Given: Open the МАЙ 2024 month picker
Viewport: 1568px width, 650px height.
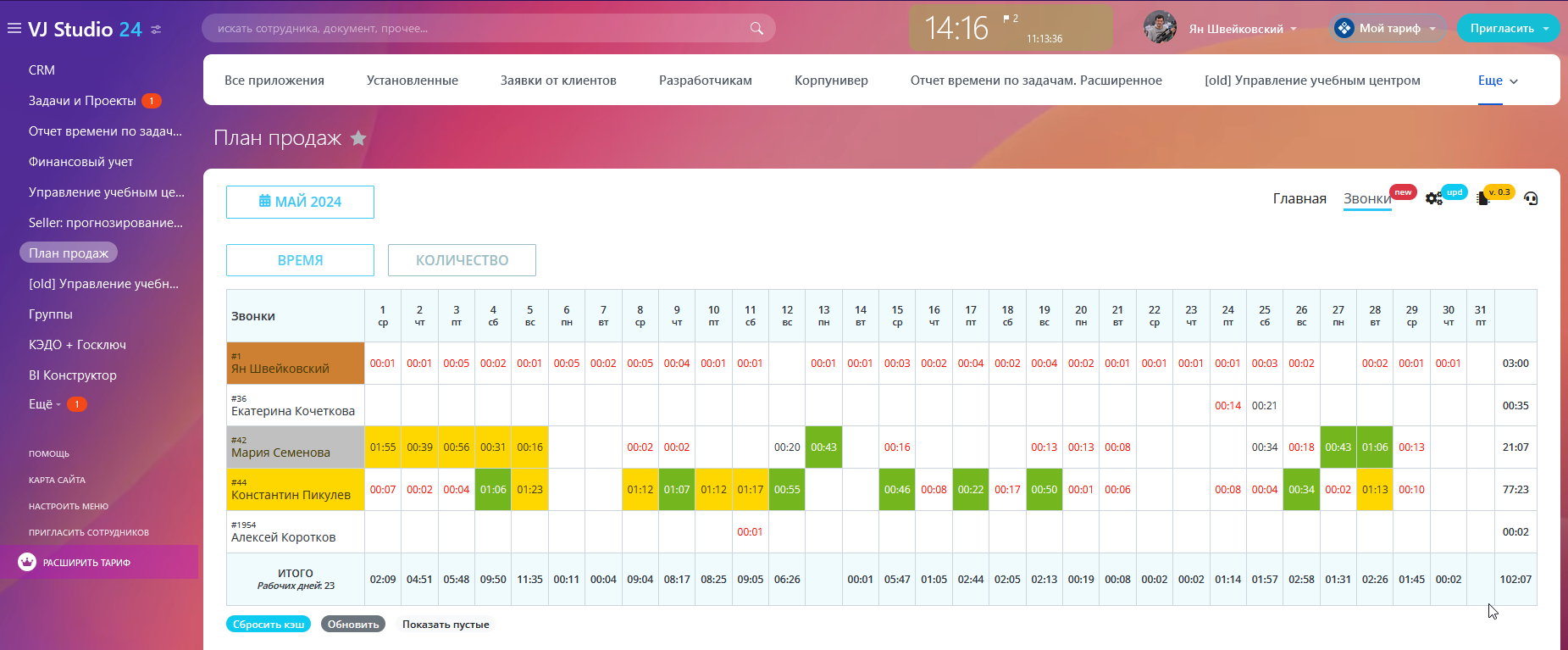Looking at the screenshot, I should point(300,202).
